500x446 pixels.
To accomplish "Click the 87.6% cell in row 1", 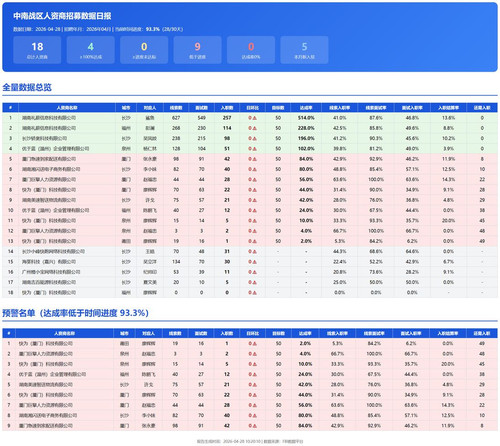I will pyautogui.click(x=376, y=118).
